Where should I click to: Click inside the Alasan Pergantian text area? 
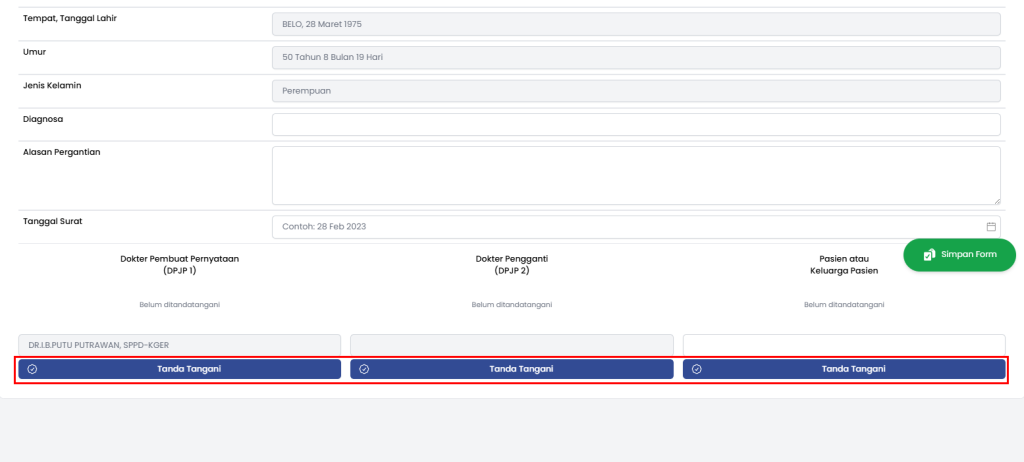coord(636,175)
